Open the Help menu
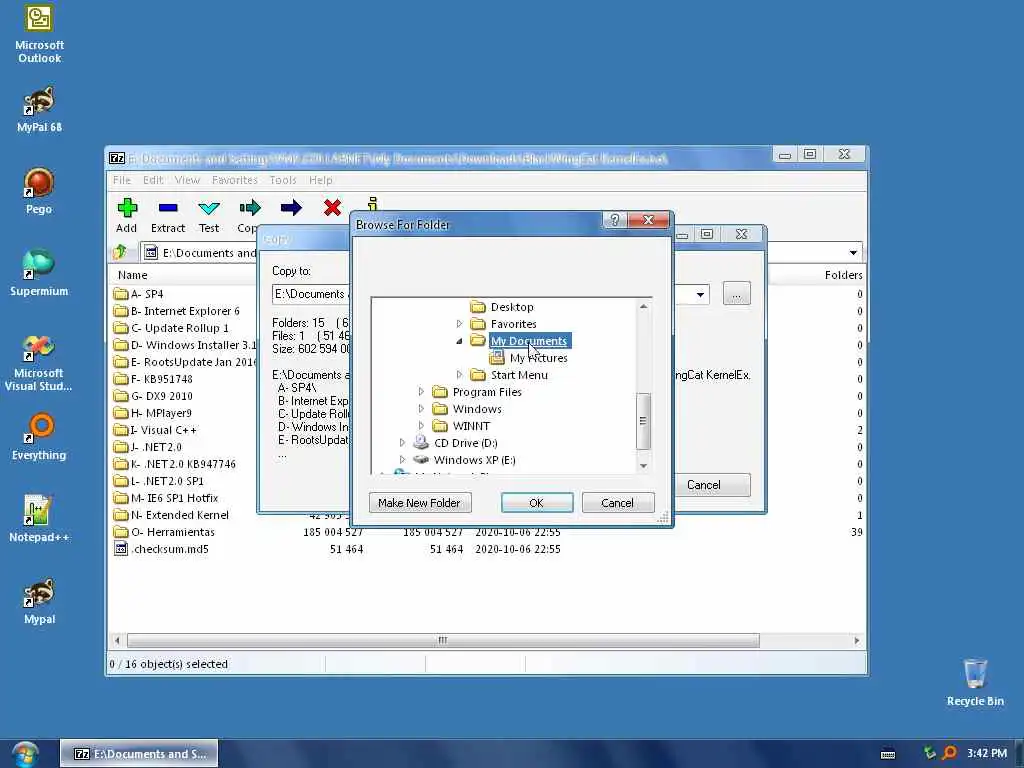Image resolution: width=1024 pixels, height=768 pixels. point(321,180)
